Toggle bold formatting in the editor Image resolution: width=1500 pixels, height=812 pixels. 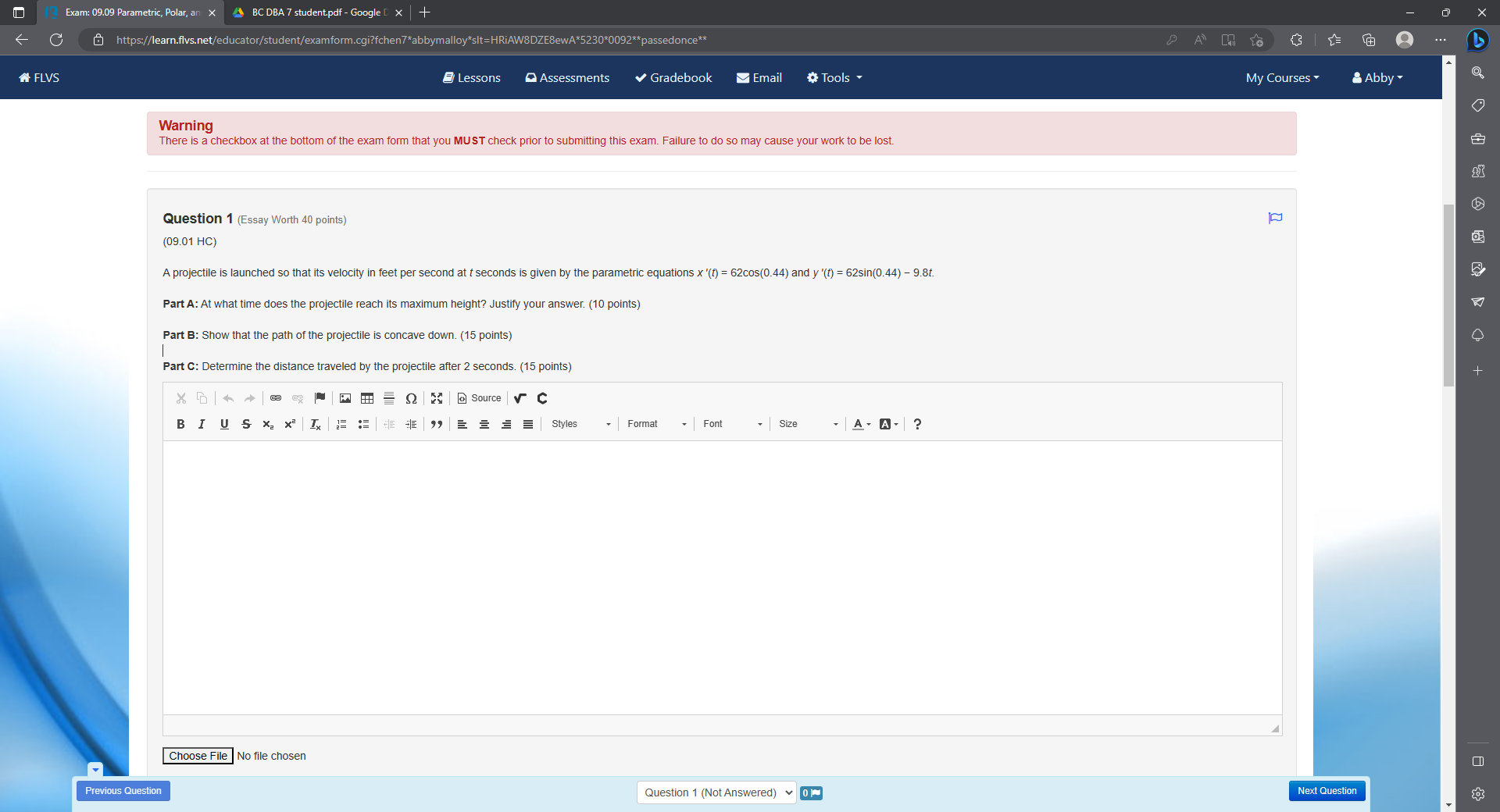tap(180, 424)
